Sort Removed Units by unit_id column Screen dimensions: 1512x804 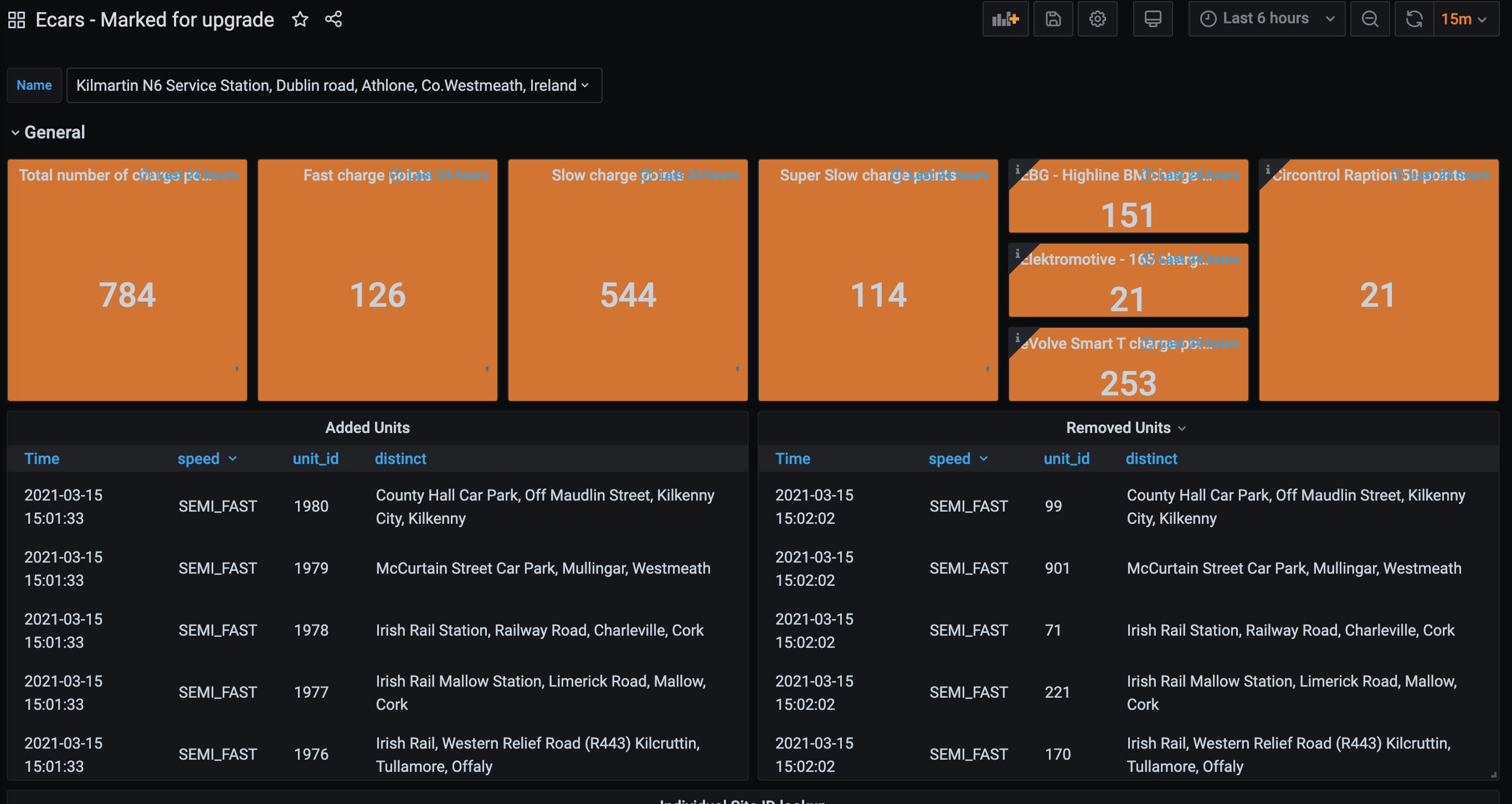1066,459
